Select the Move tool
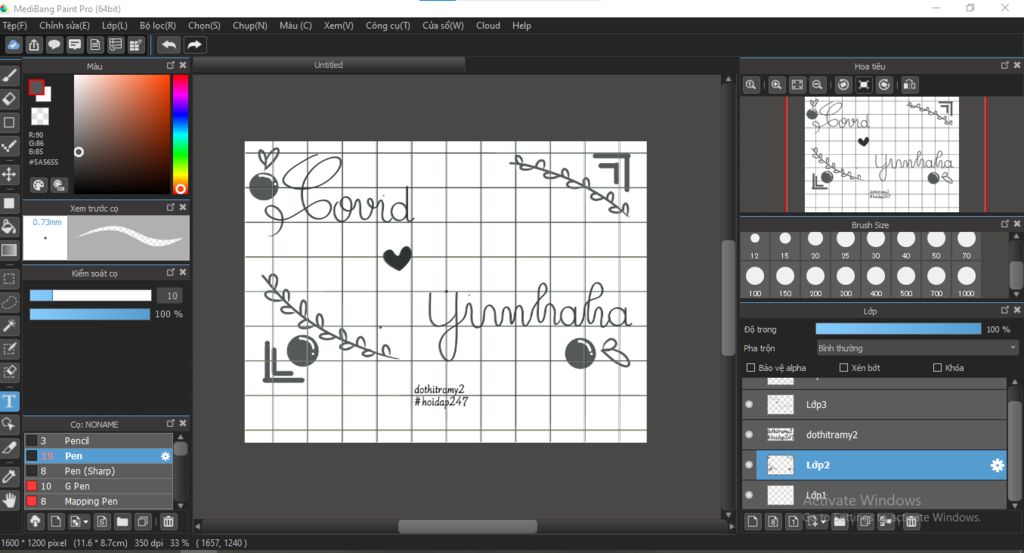The image size is (1024, 553). 9,174
